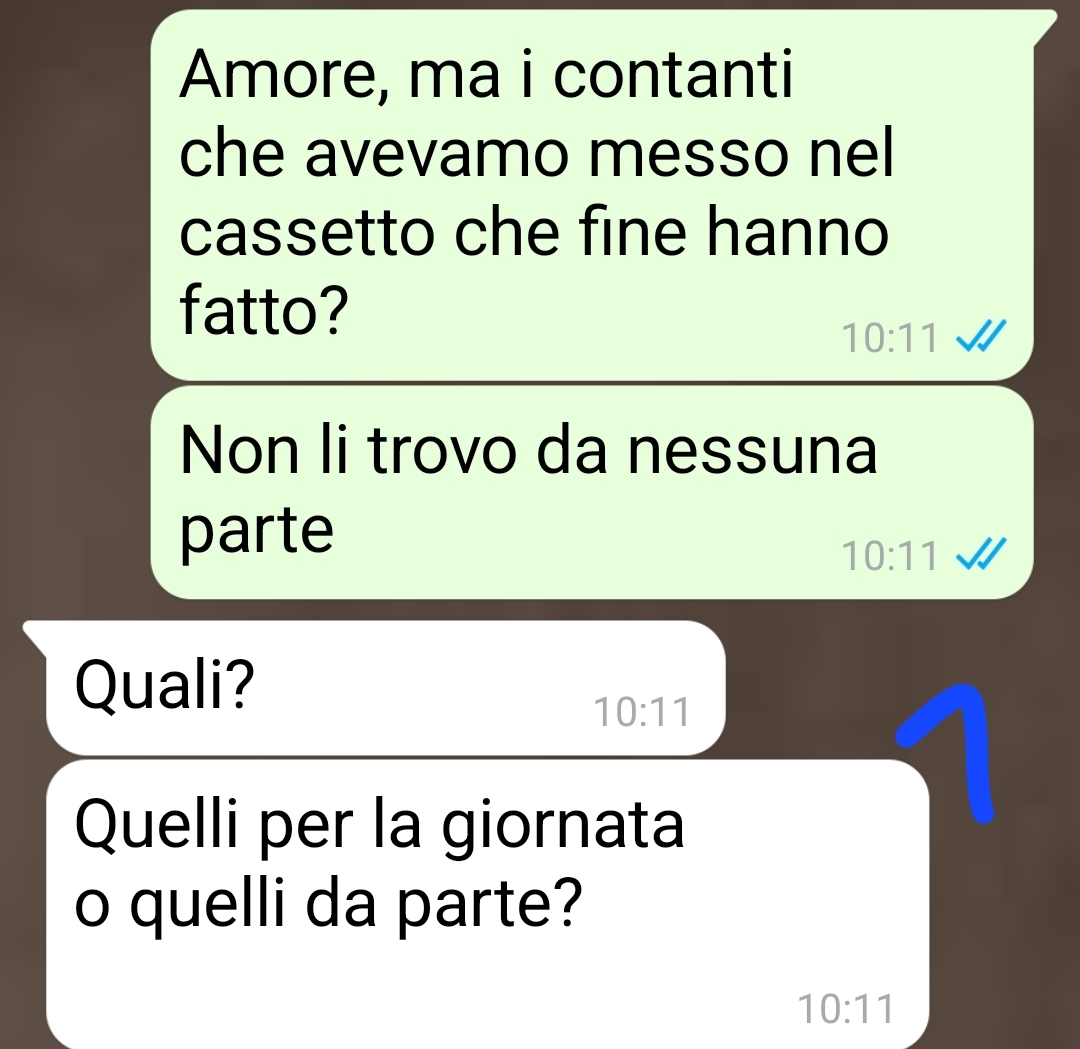Click the 10:11 timestamp on last received message

coord(845,1009)
